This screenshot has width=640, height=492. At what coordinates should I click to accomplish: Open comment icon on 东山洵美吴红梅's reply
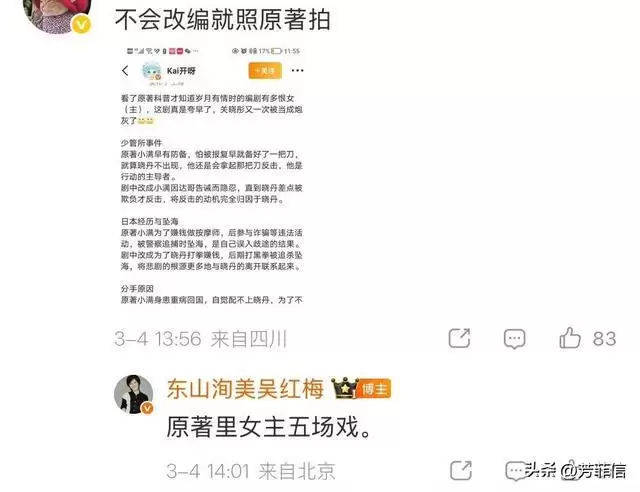click(516, 471)
